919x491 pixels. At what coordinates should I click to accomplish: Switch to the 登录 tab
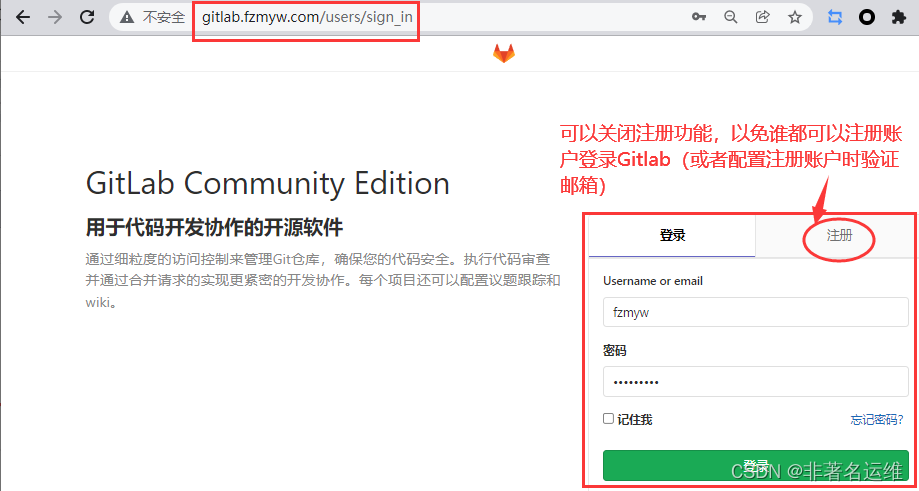[x=672, y=236]
